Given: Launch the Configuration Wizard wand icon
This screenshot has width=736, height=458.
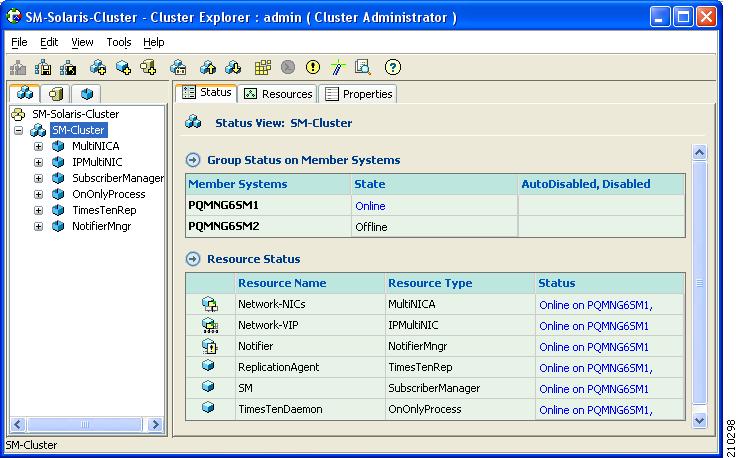Looking at the screenshot, I should (x=338, y=68).
